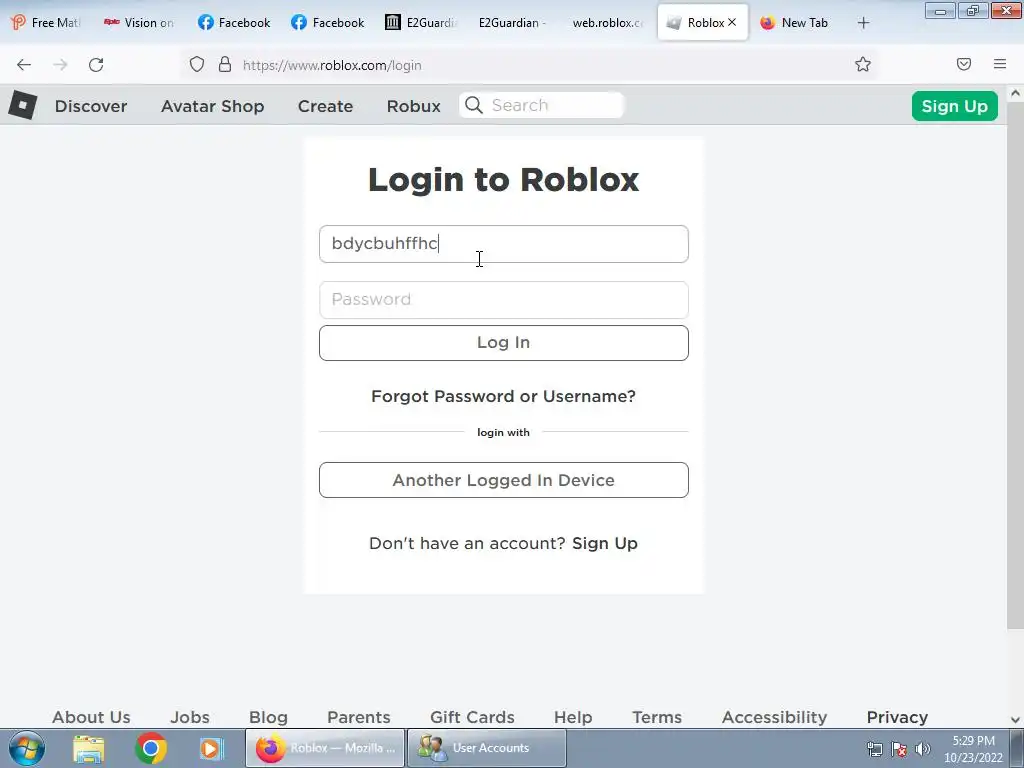The height and width of the screenshot is (768, 1024).
Task: Click the volume speaker tray icon
Action: (923, 749)
